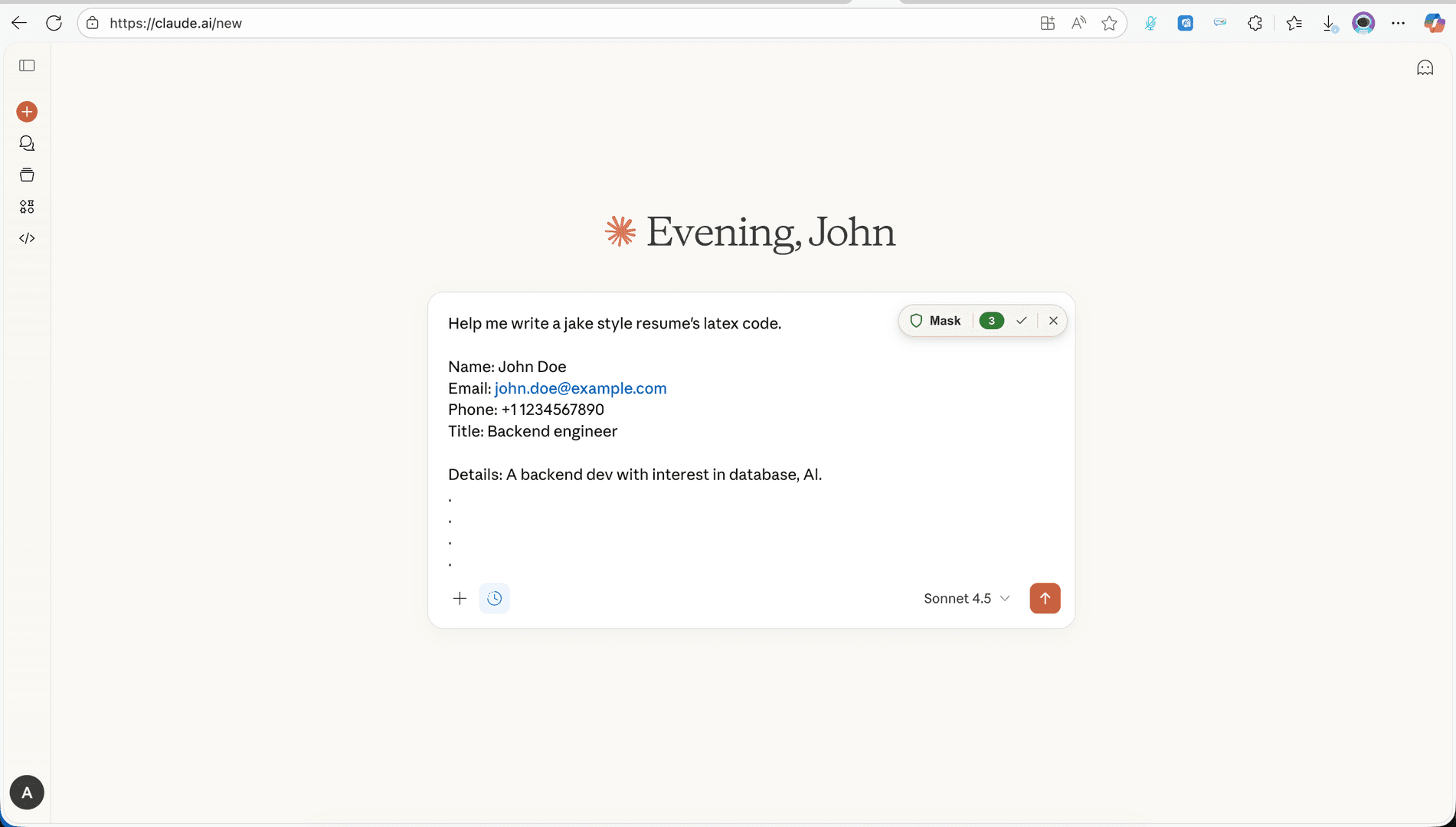The height and width of the screenshot is (827, 1456).
Task: Click the Mask button
Action: (x=935, y=321)
